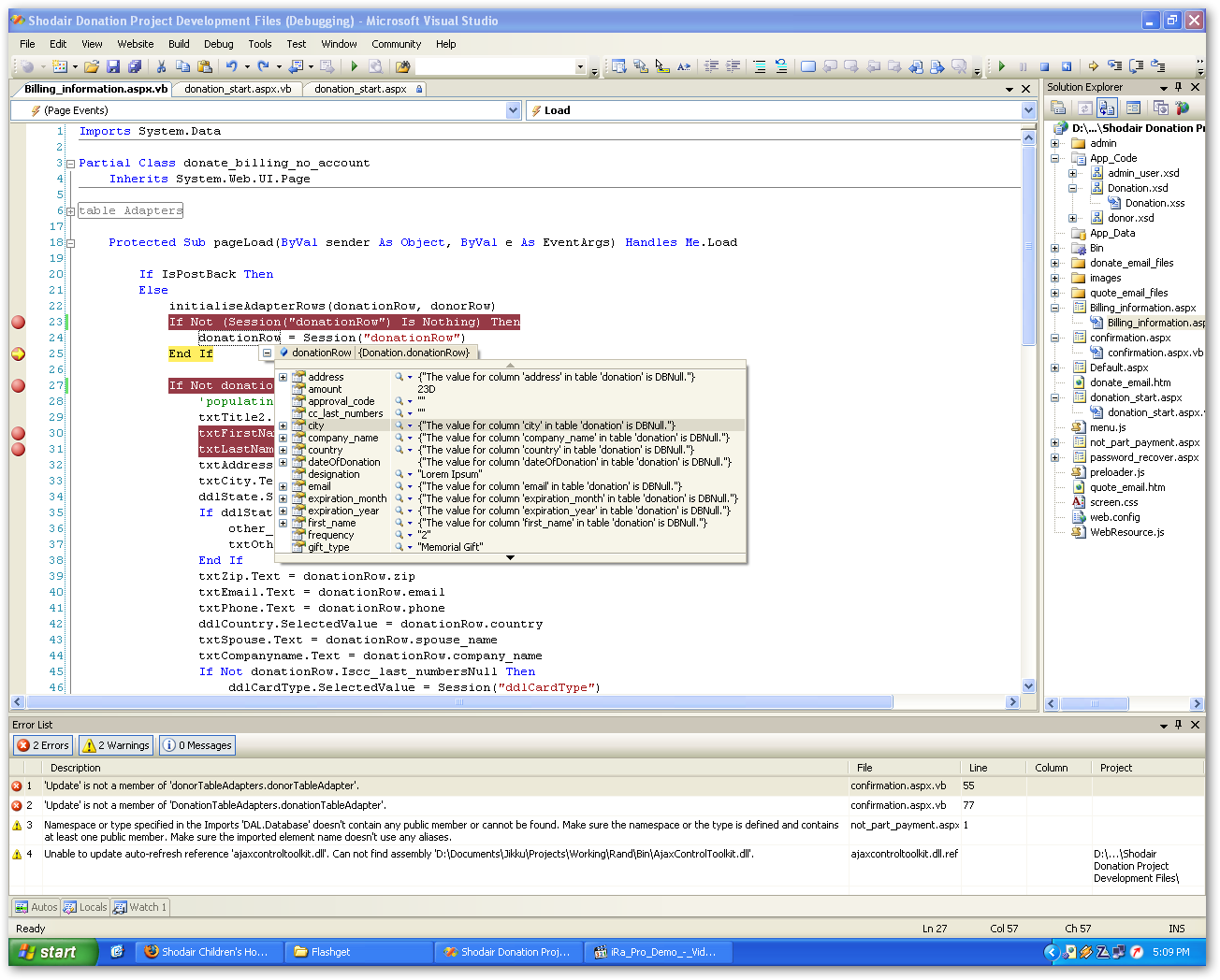
Task: Expand the city column in debug datatip
Action: (283, 425)
